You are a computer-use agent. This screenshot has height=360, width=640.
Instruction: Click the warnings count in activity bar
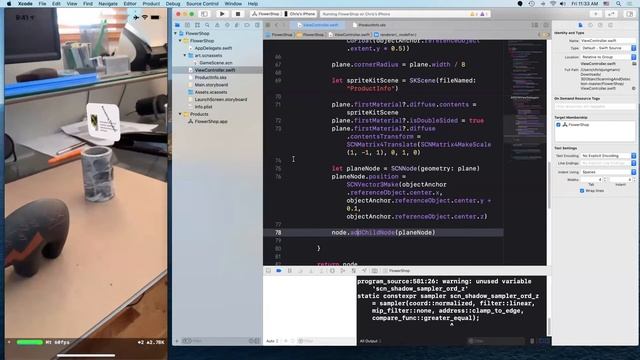tap(474, 14)
